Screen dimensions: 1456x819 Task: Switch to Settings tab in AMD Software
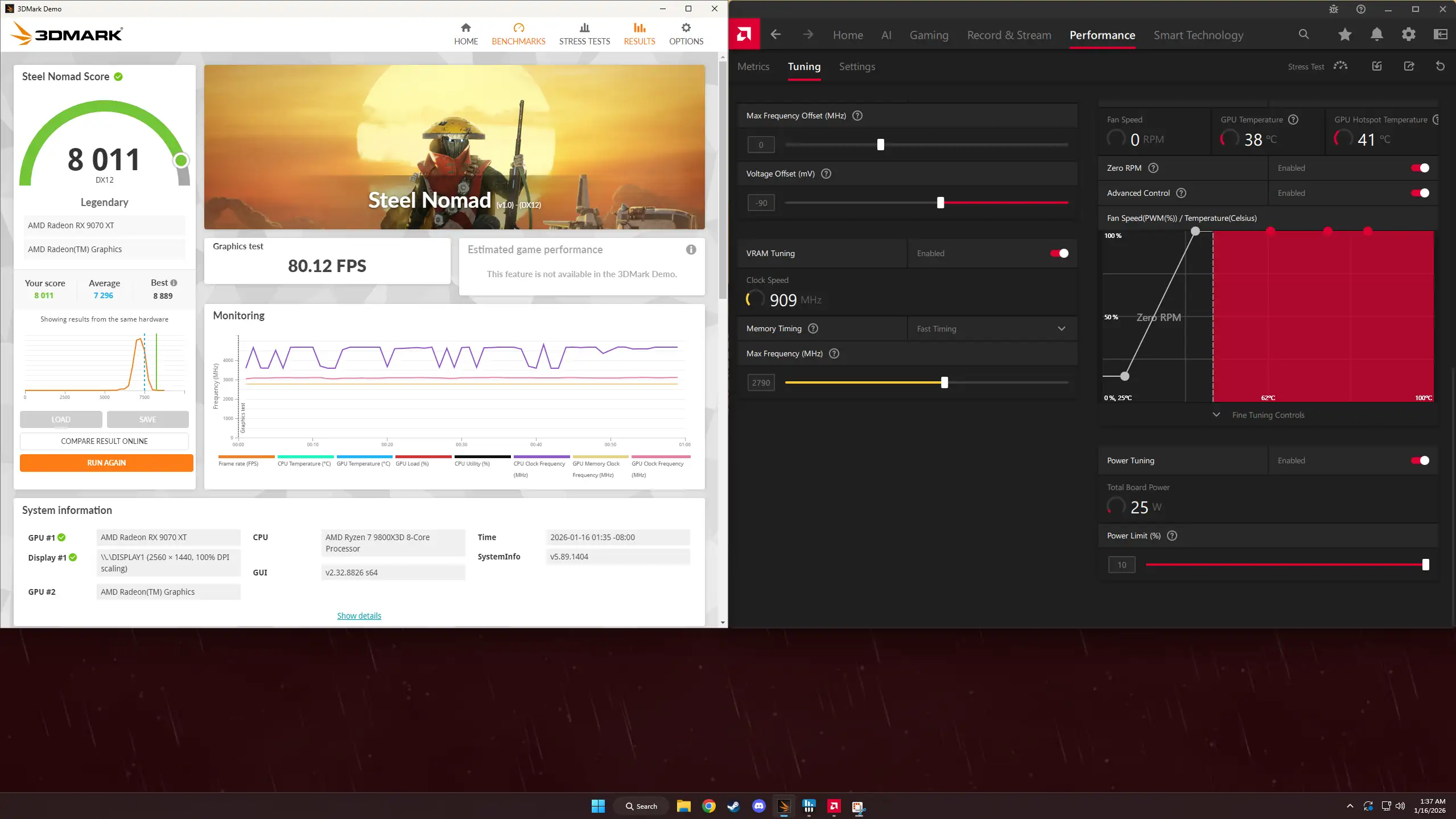point(856,67)
